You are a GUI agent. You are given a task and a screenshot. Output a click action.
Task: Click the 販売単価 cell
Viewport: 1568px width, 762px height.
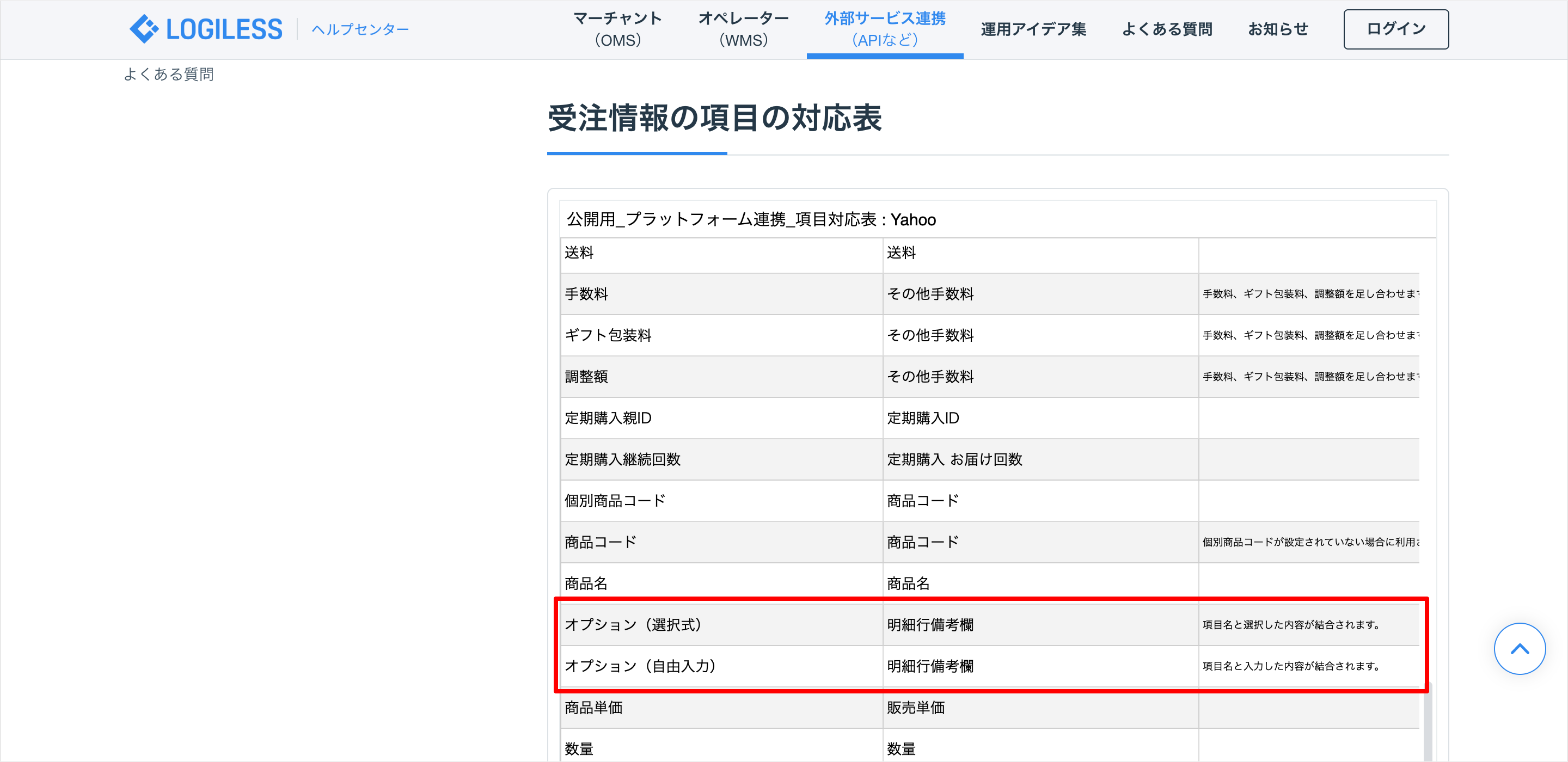[915, 707]
